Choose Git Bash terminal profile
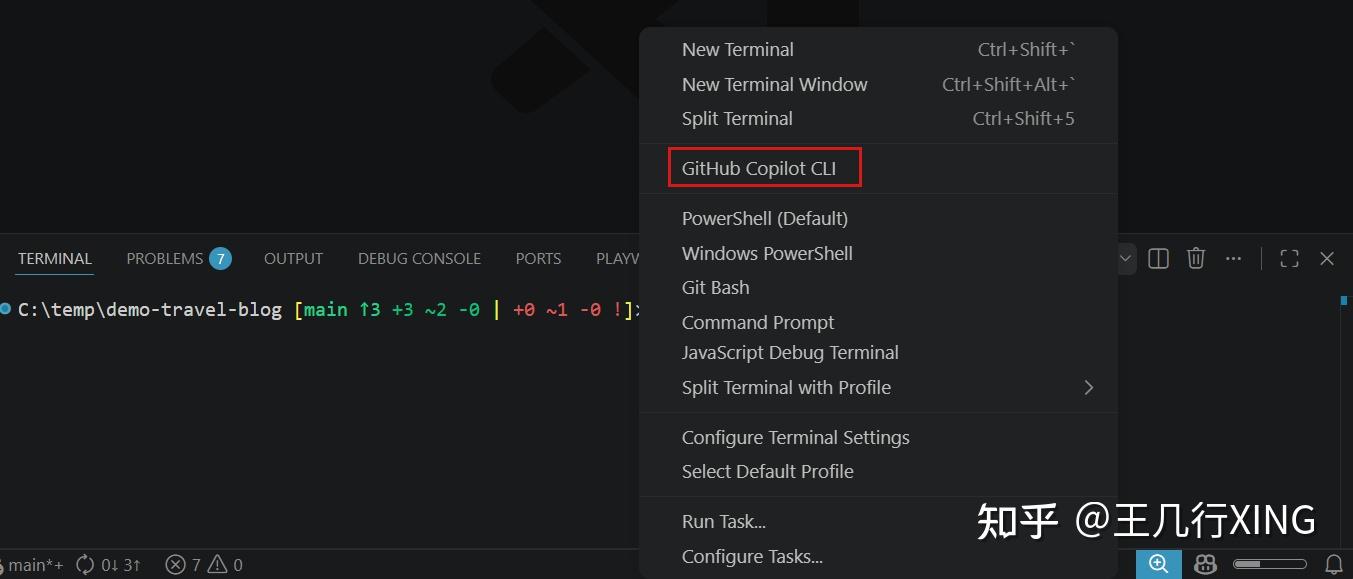This screenshot has height=579, width=1353. pyautogui.click(x=715, y=288)
